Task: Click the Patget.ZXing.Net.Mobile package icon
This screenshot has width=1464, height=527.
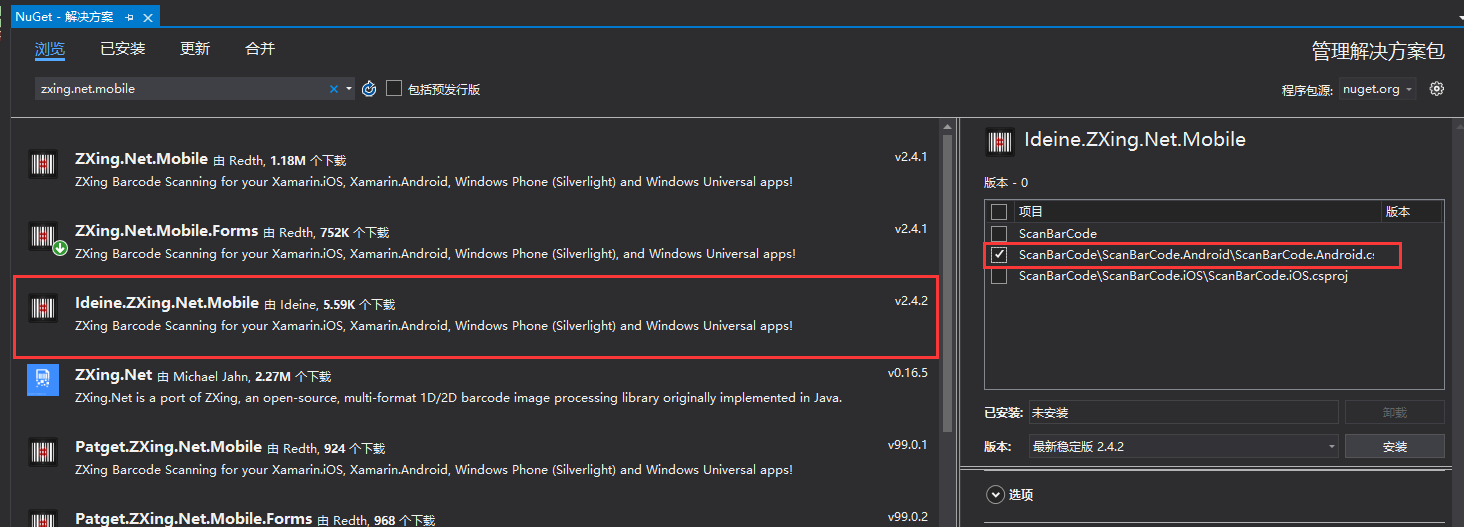Action: click(x=42, y=452)
